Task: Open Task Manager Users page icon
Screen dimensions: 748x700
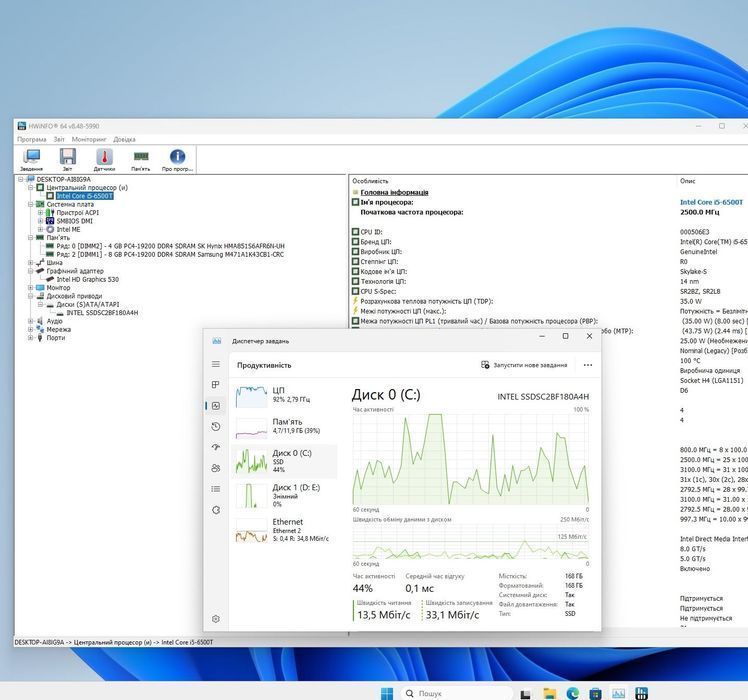Action: 216,468
